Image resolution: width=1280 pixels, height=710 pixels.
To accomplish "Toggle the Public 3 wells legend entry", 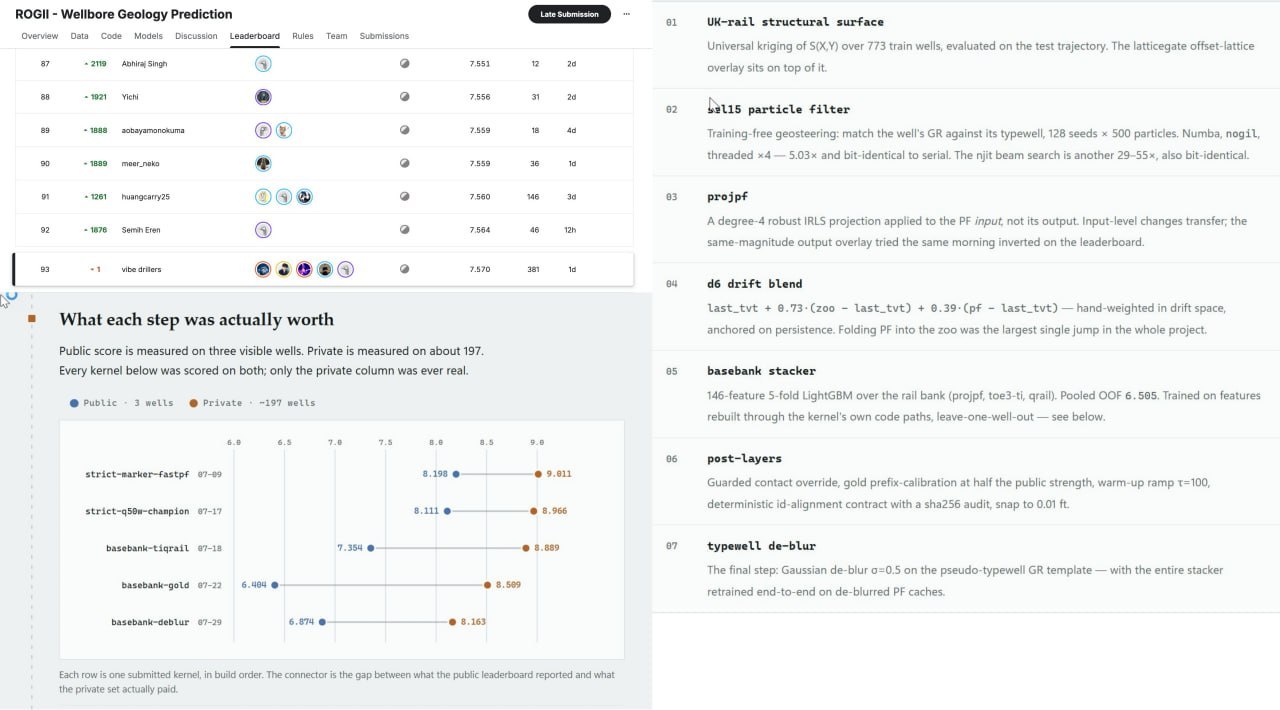I will 108,403.
